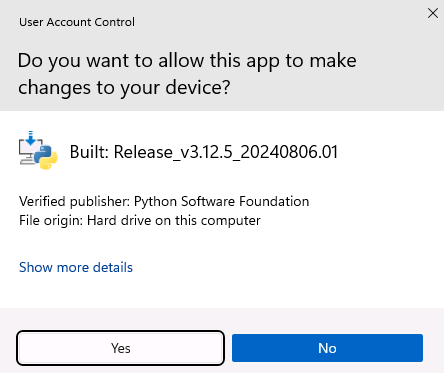Click Yes to allow changes
This screenshot has height=373, width=444.
click(x=120, y=348)
